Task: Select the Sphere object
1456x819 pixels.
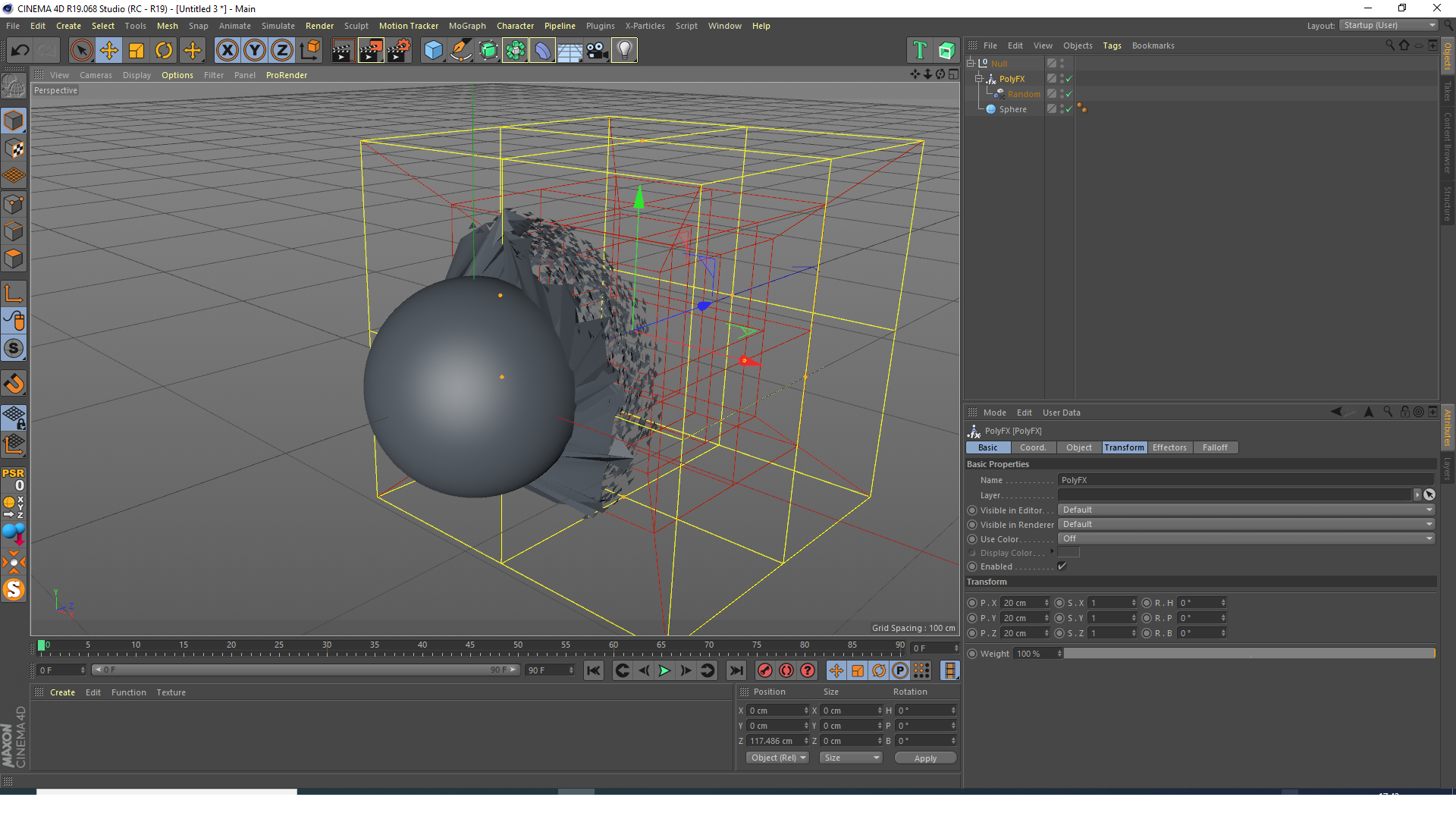Action: tap(1012, 109)
